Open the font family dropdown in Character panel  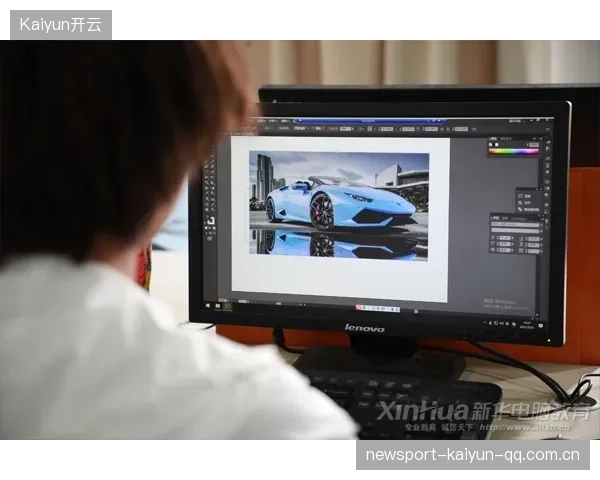click(516, 224)
